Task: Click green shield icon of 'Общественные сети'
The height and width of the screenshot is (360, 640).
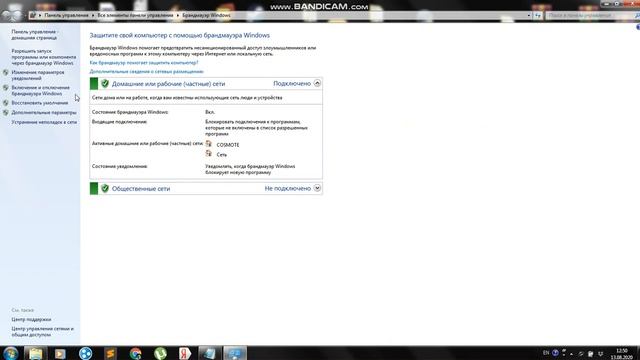Action: coord(105,188)
